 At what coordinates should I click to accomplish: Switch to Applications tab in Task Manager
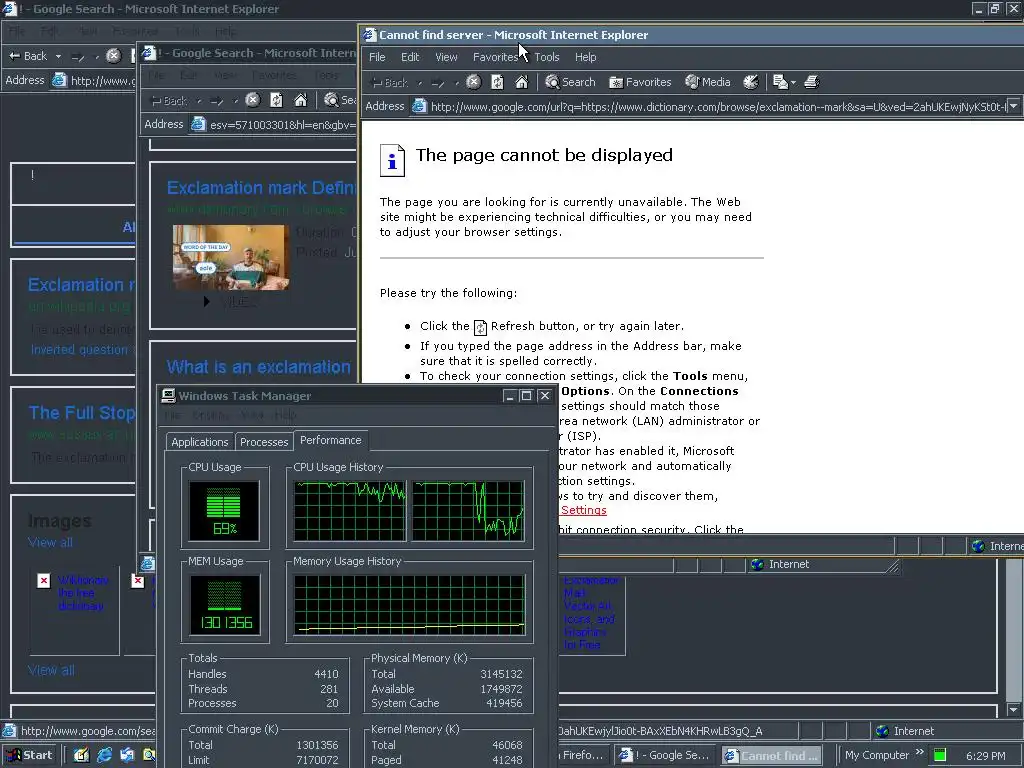click(x=200, y=441)
